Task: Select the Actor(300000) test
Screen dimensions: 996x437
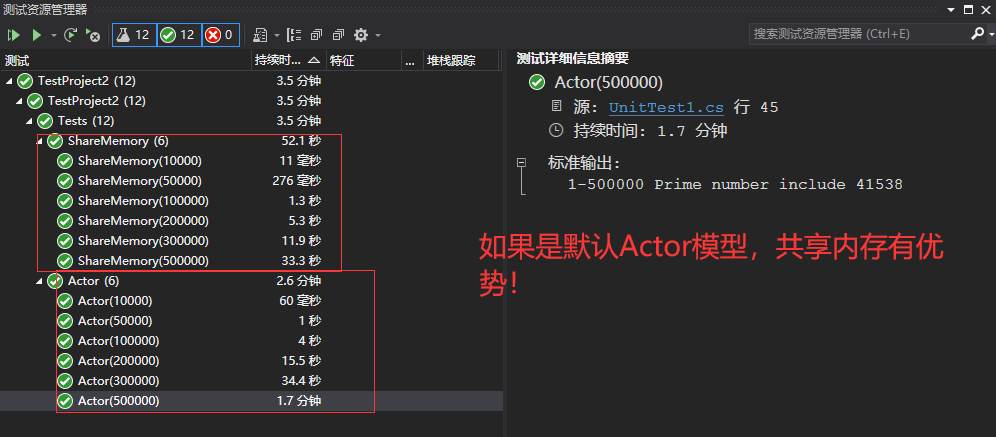Action: tap(251, 381)
